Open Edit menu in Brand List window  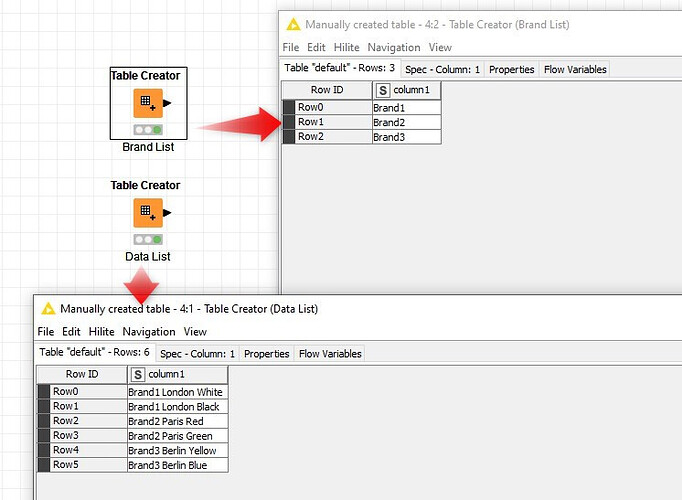pos(316,47)
